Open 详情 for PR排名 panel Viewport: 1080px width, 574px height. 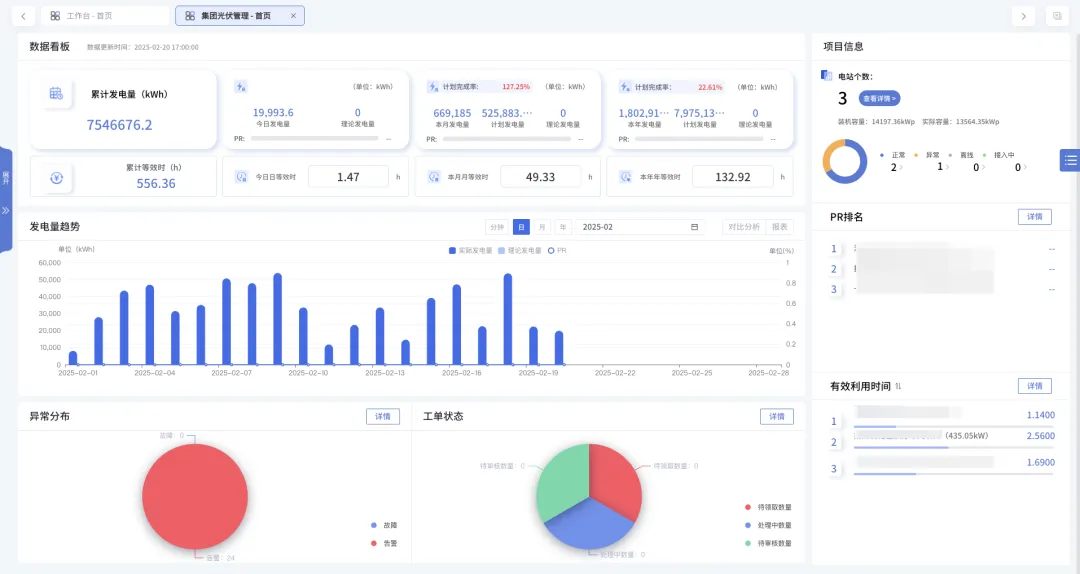[1035, 216]
